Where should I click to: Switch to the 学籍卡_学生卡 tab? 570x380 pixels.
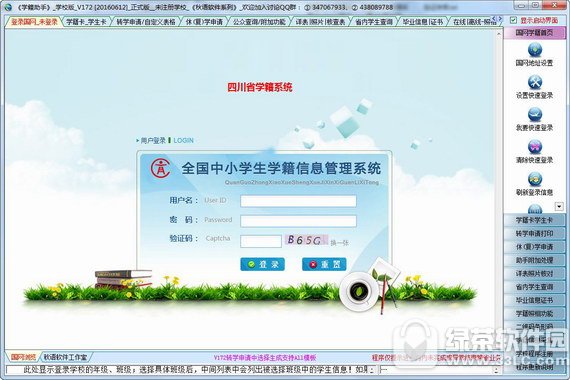tap(87, 22)
